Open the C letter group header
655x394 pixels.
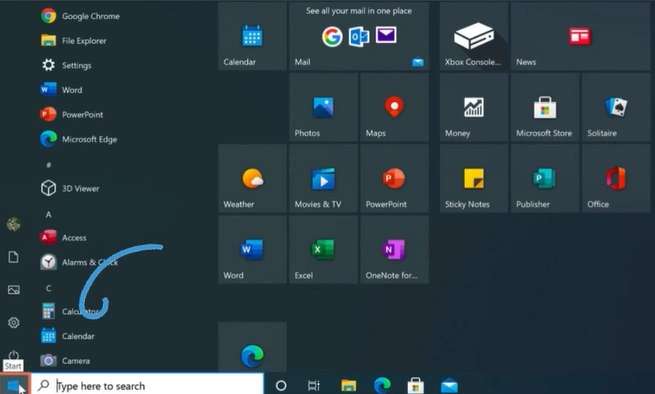pyautogui.click(x=48, y=288)
